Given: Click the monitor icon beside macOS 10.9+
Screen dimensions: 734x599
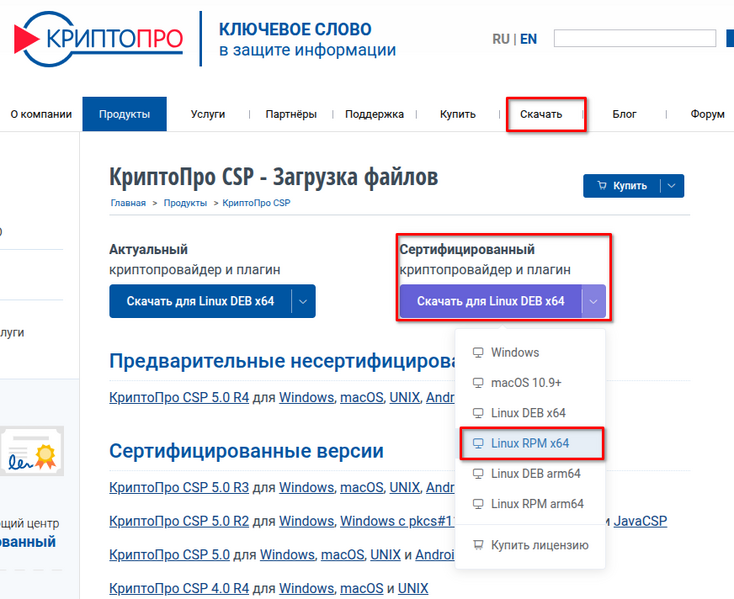Looking at the screenshot, I should 478,383.
